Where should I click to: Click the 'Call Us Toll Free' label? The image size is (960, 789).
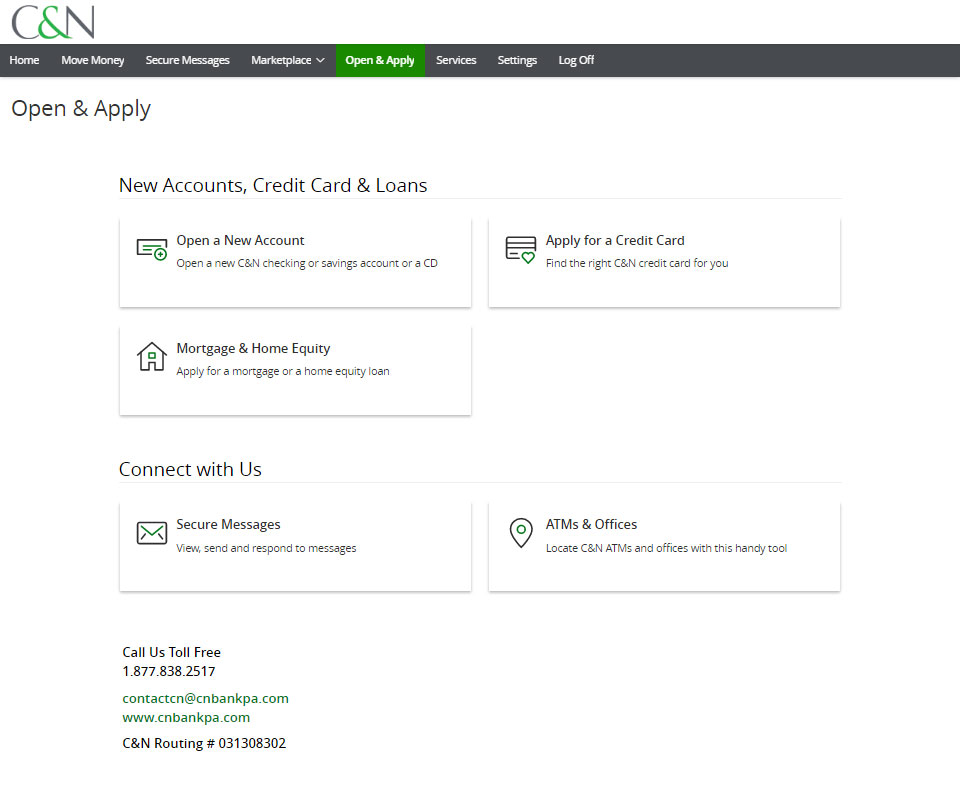pos(171,653)
